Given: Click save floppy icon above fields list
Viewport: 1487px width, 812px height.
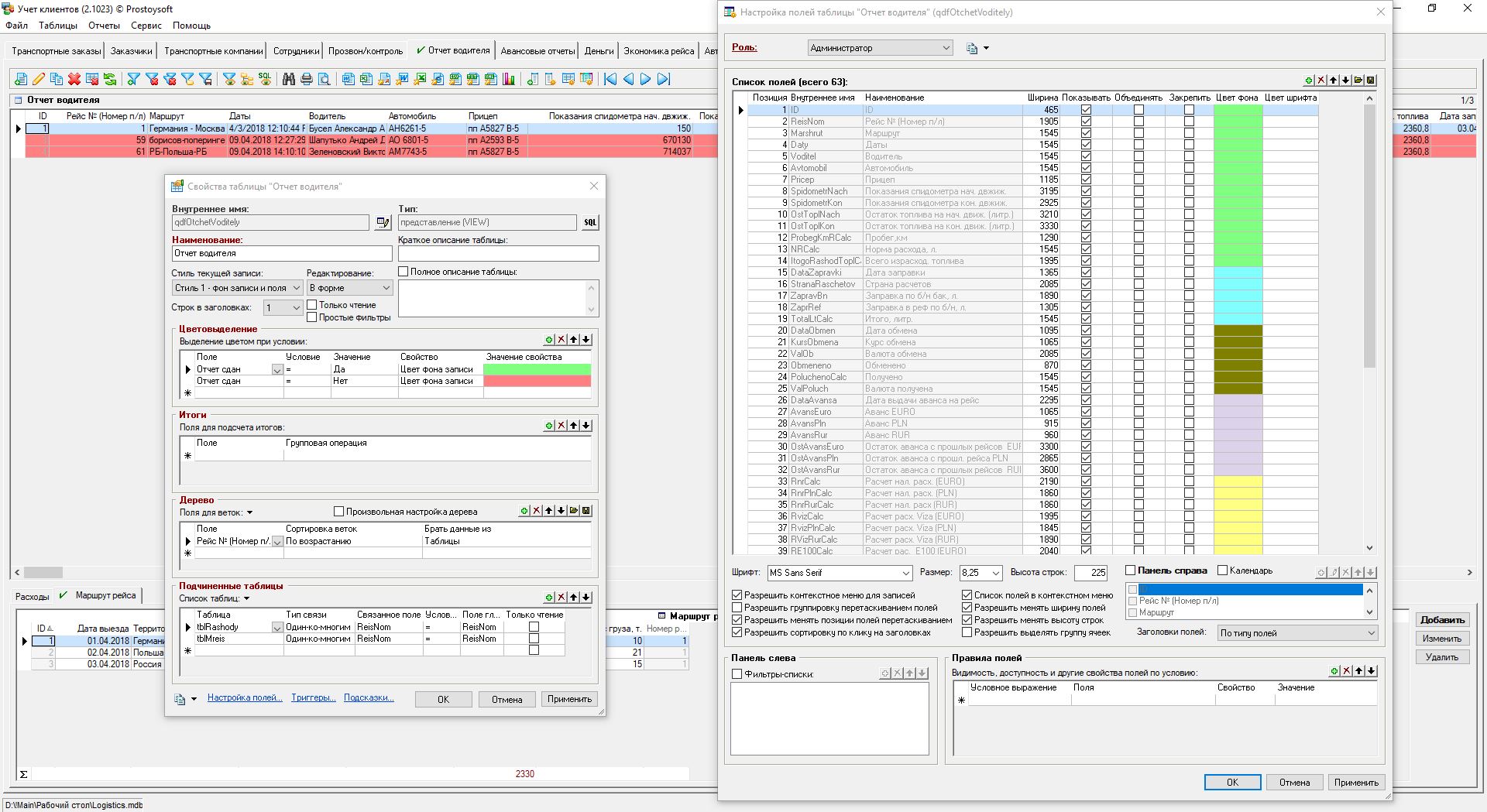Looking at the screenshot, I should tap(1371, 81).
